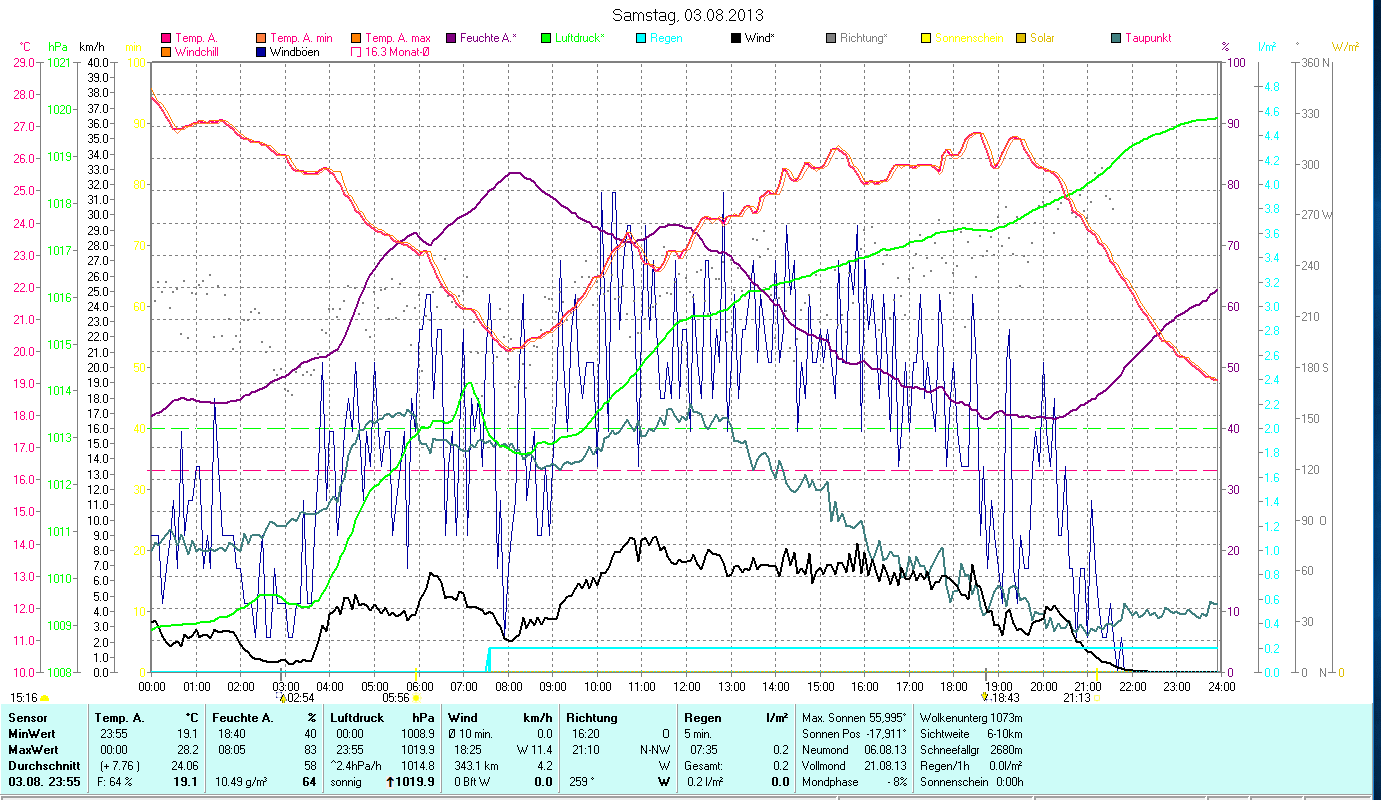The width and height of the screenshot is (1381, 800).
Task: Select the purple Feuchte A.* legend swatch
Action: (451, 38)
